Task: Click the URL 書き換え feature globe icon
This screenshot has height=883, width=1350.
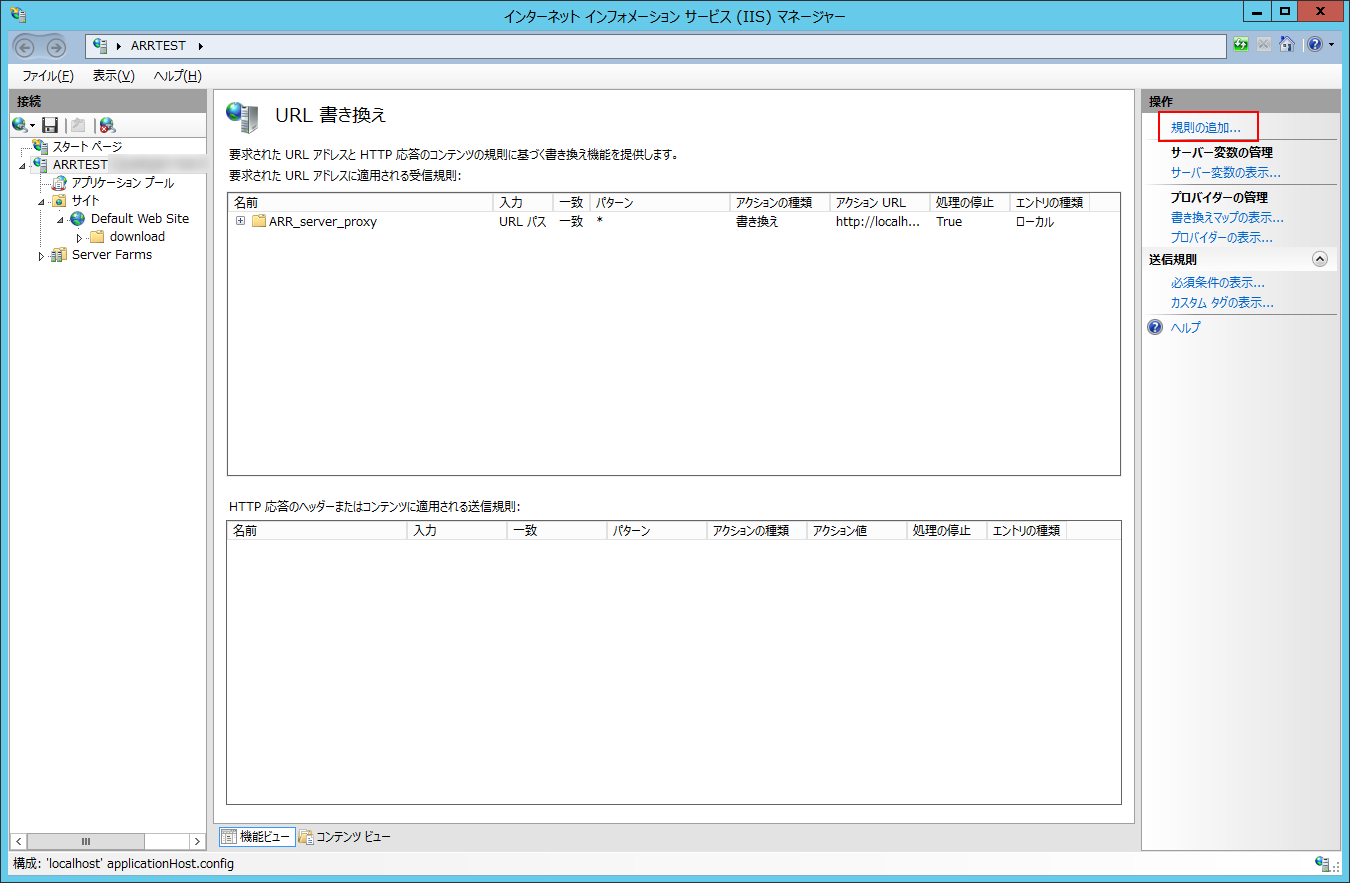Action: 241,116
